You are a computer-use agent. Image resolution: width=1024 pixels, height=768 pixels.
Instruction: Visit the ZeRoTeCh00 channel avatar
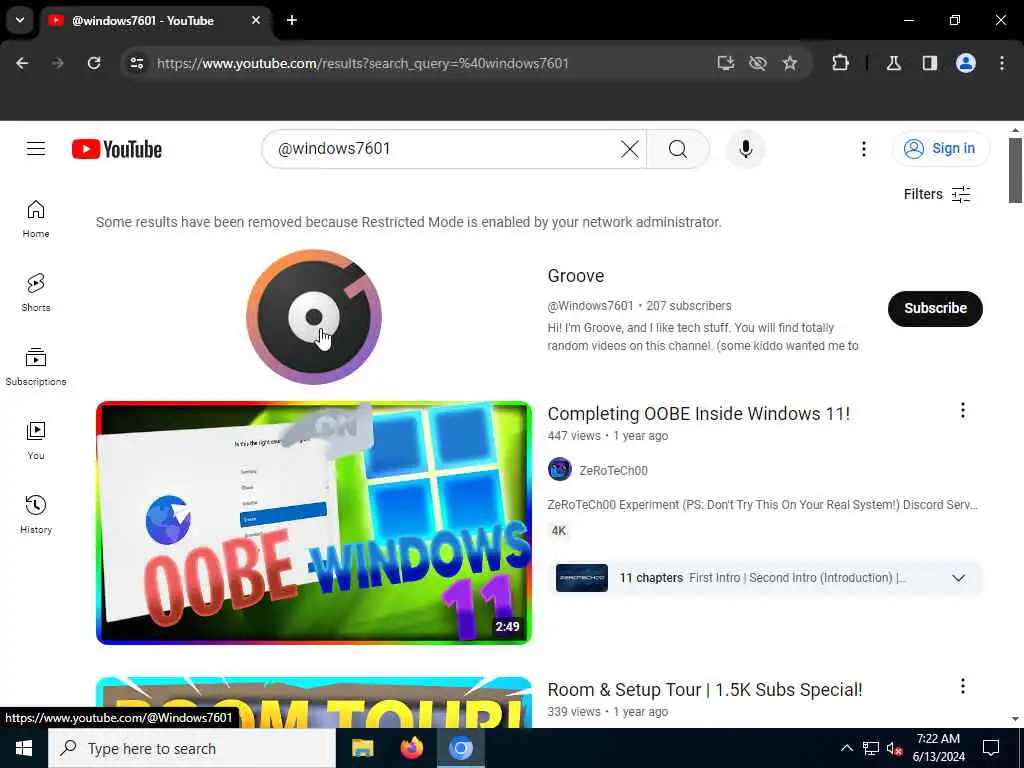tap(560, 470)
